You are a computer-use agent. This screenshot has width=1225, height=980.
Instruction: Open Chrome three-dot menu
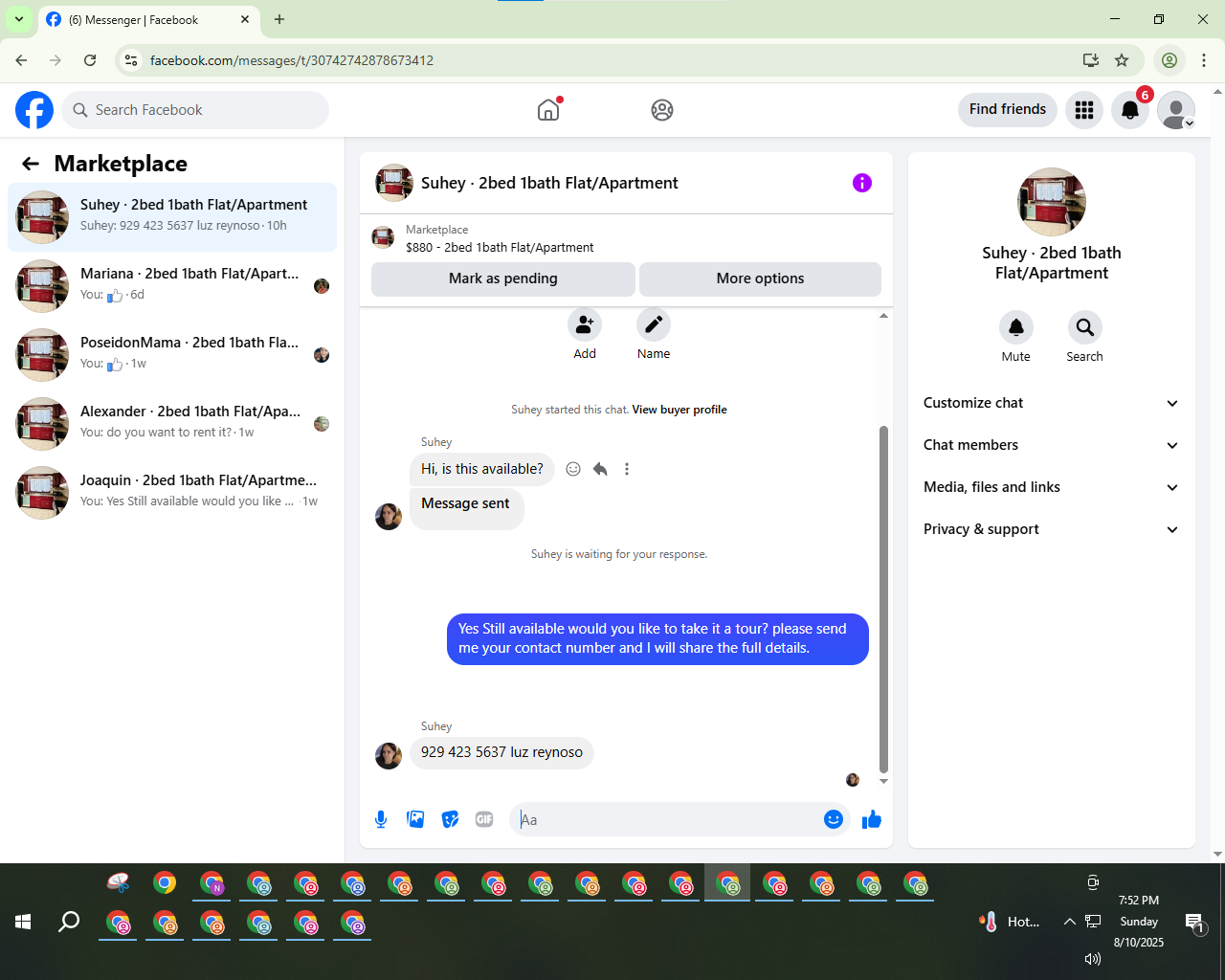(x=1204, y=60)
